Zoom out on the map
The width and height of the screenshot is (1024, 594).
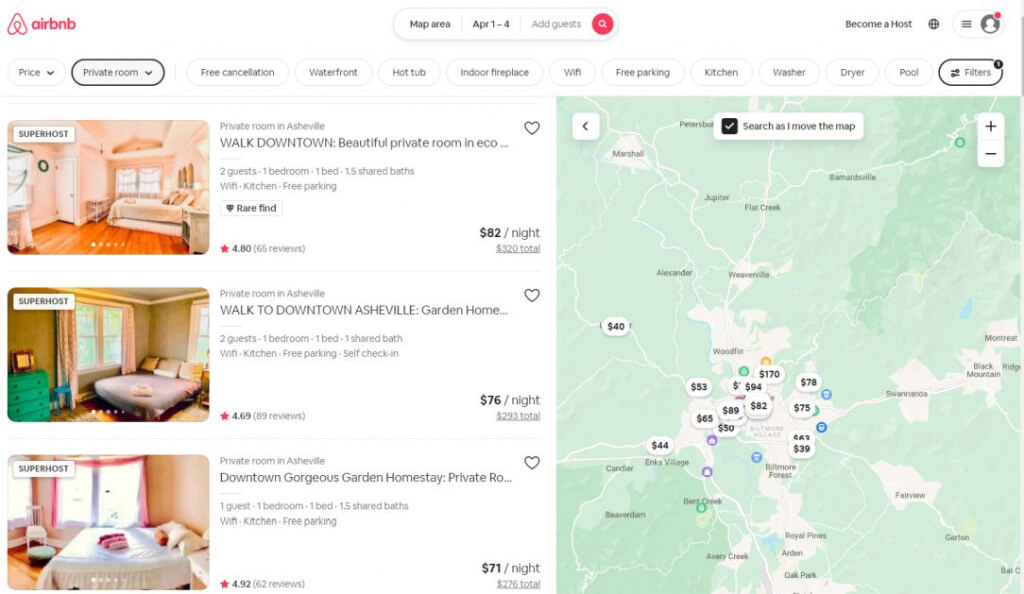tap(990, 154)
